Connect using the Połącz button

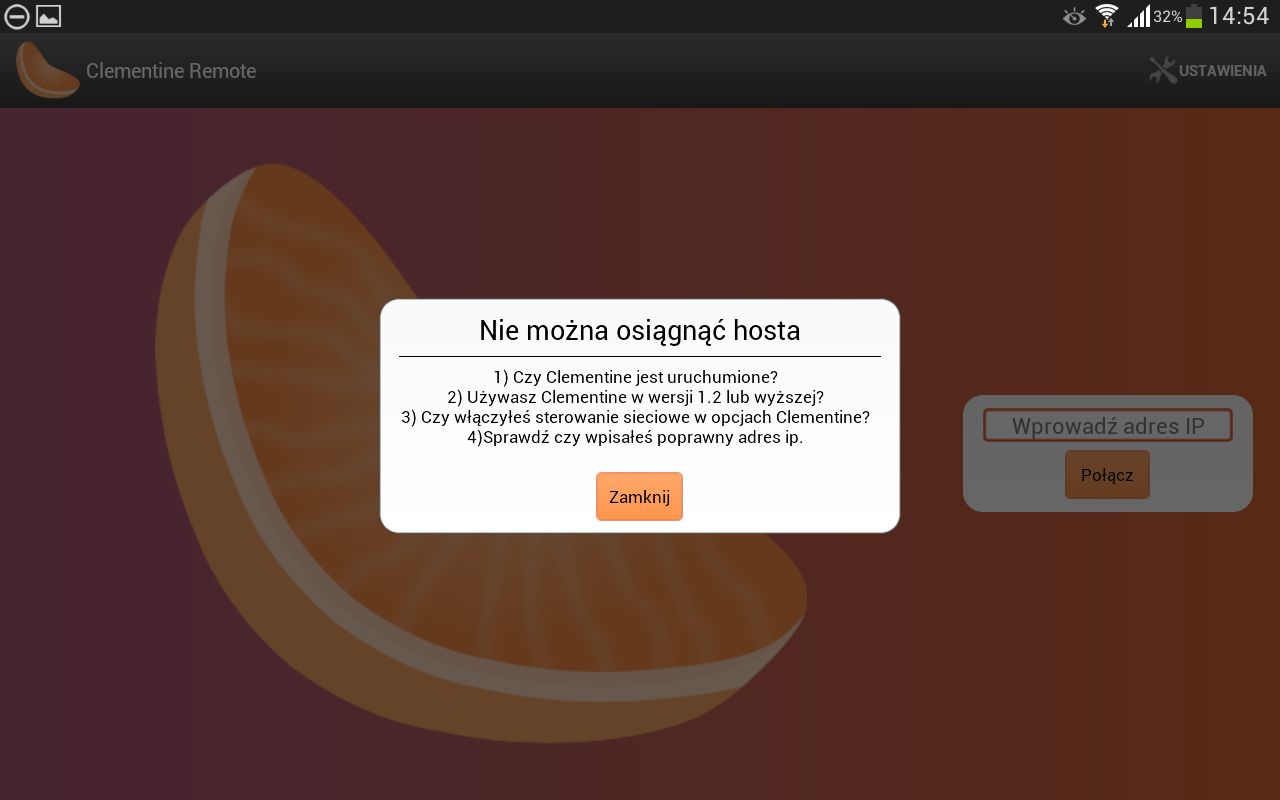pos(1107,475)
